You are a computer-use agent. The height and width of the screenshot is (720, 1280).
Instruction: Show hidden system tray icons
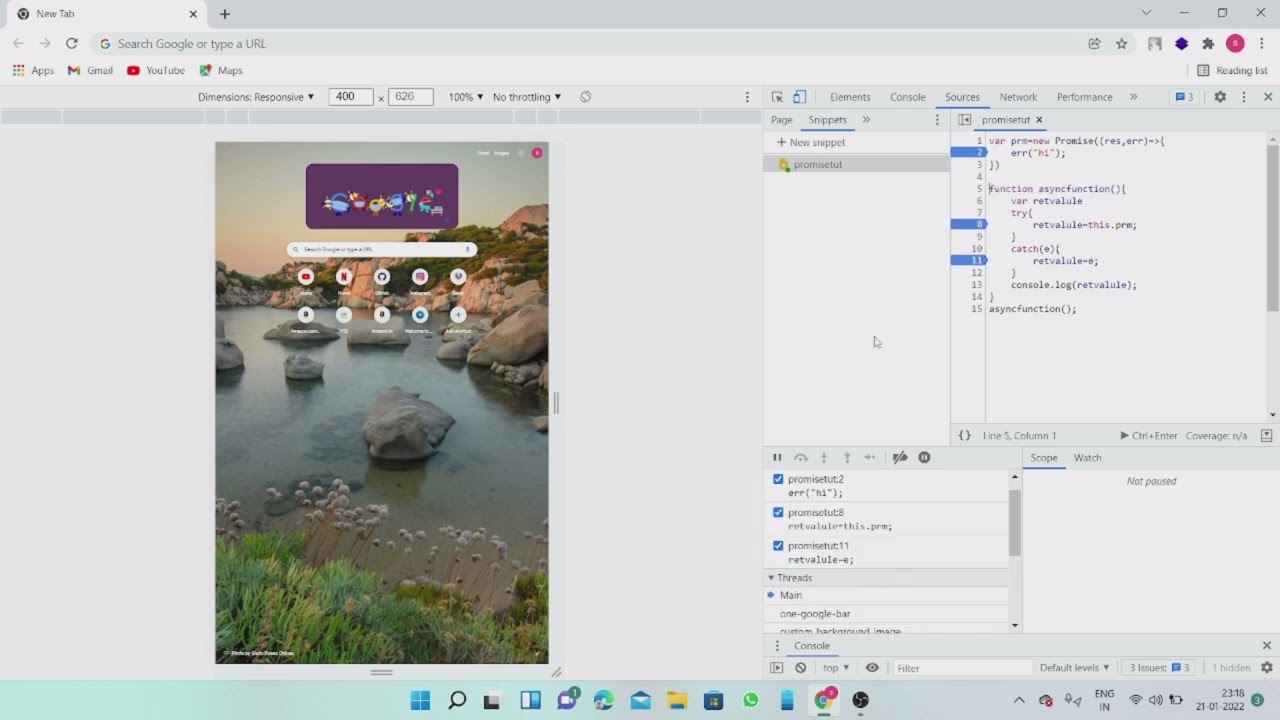1019,700
